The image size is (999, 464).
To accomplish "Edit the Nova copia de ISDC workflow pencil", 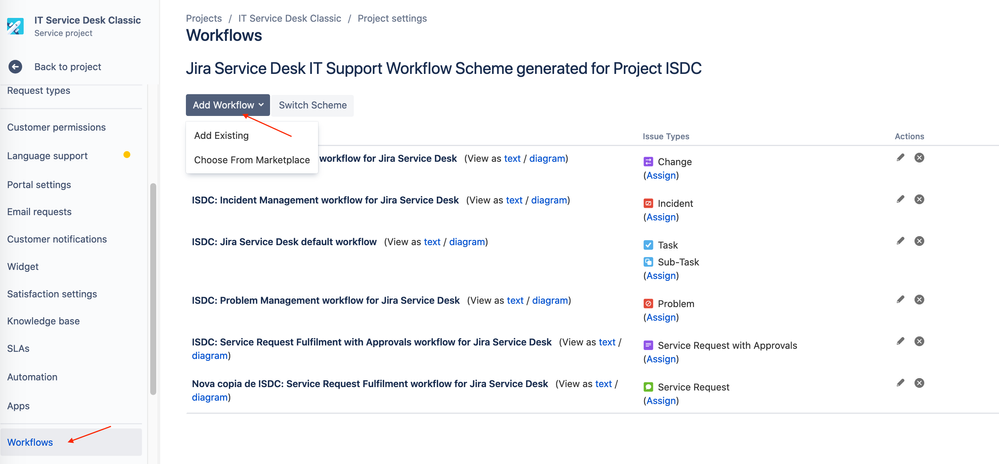I will pyautogui.click(x=900, y=382).
